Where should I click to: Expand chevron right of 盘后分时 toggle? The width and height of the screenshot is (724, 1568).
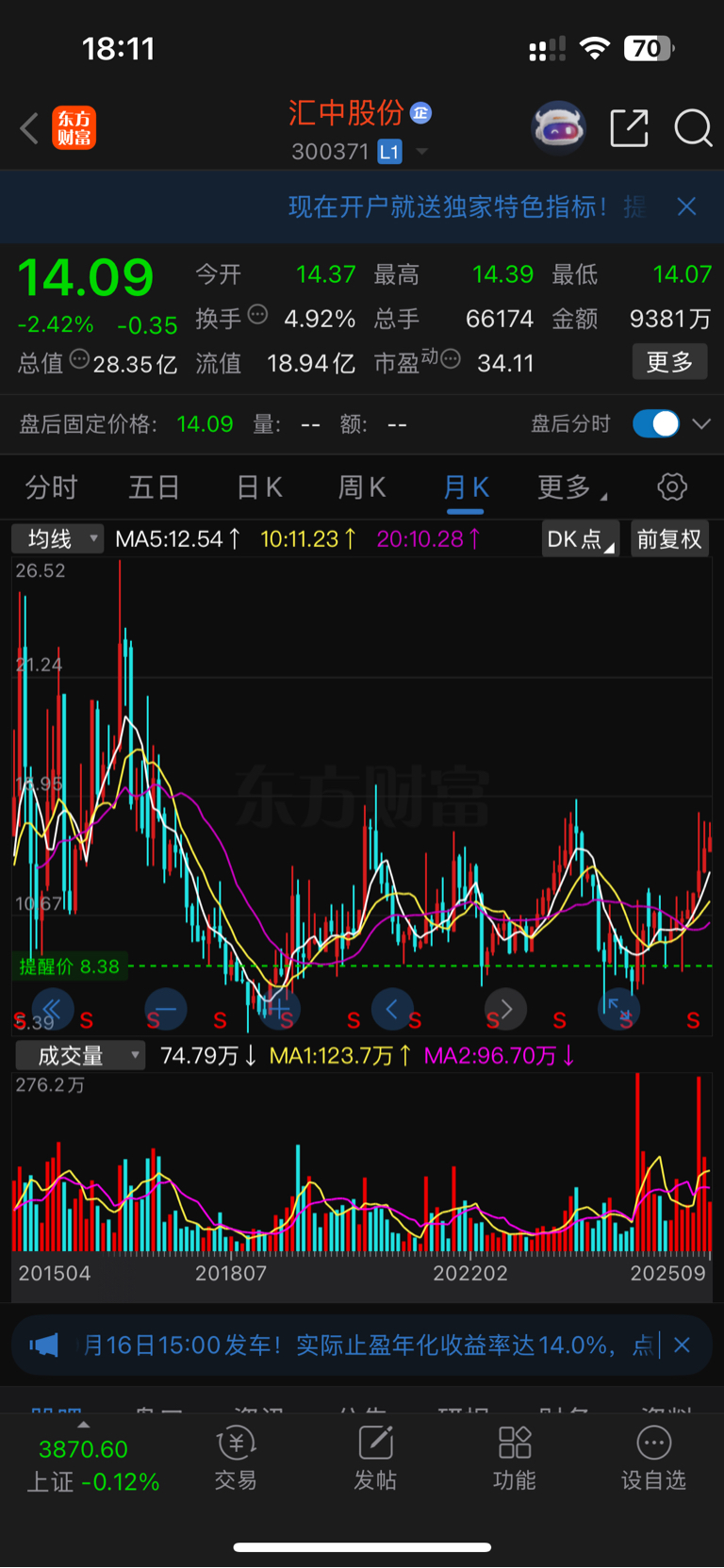click(x=701, y=424)
